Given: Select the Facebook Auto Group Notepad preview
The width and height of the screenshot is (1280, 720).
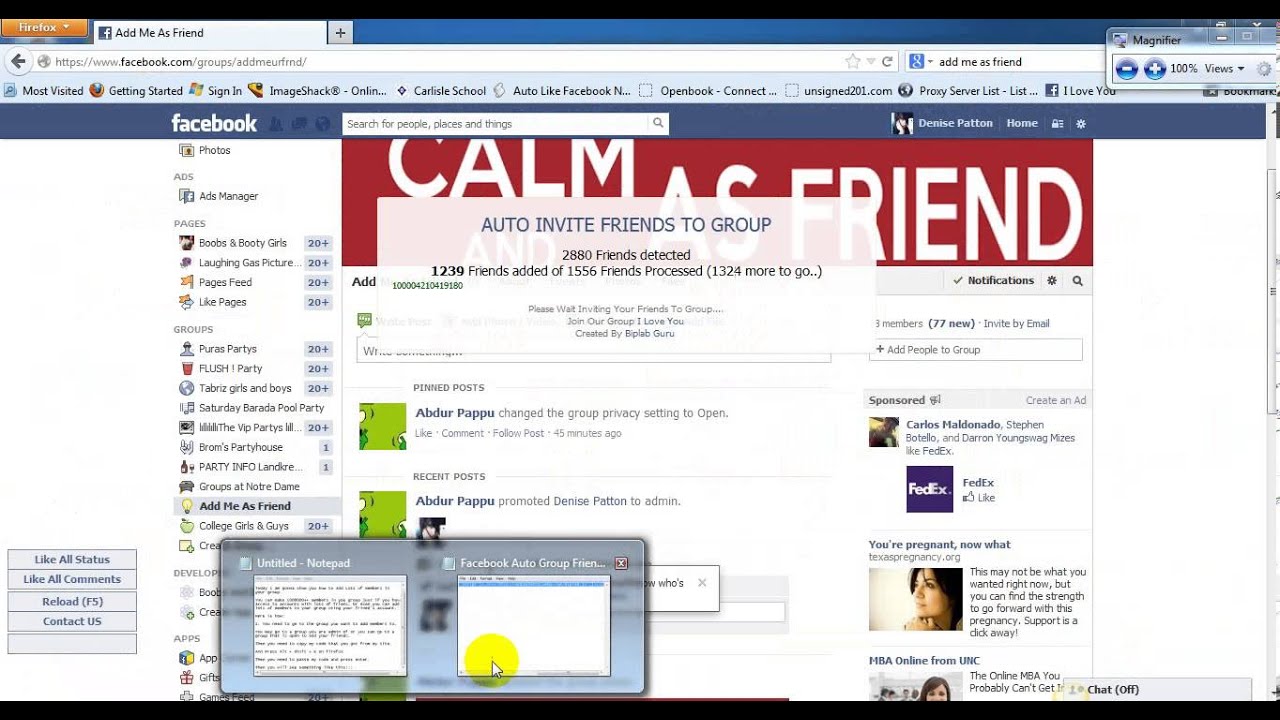Looking at the screenshot, I should tap(534, 625).
